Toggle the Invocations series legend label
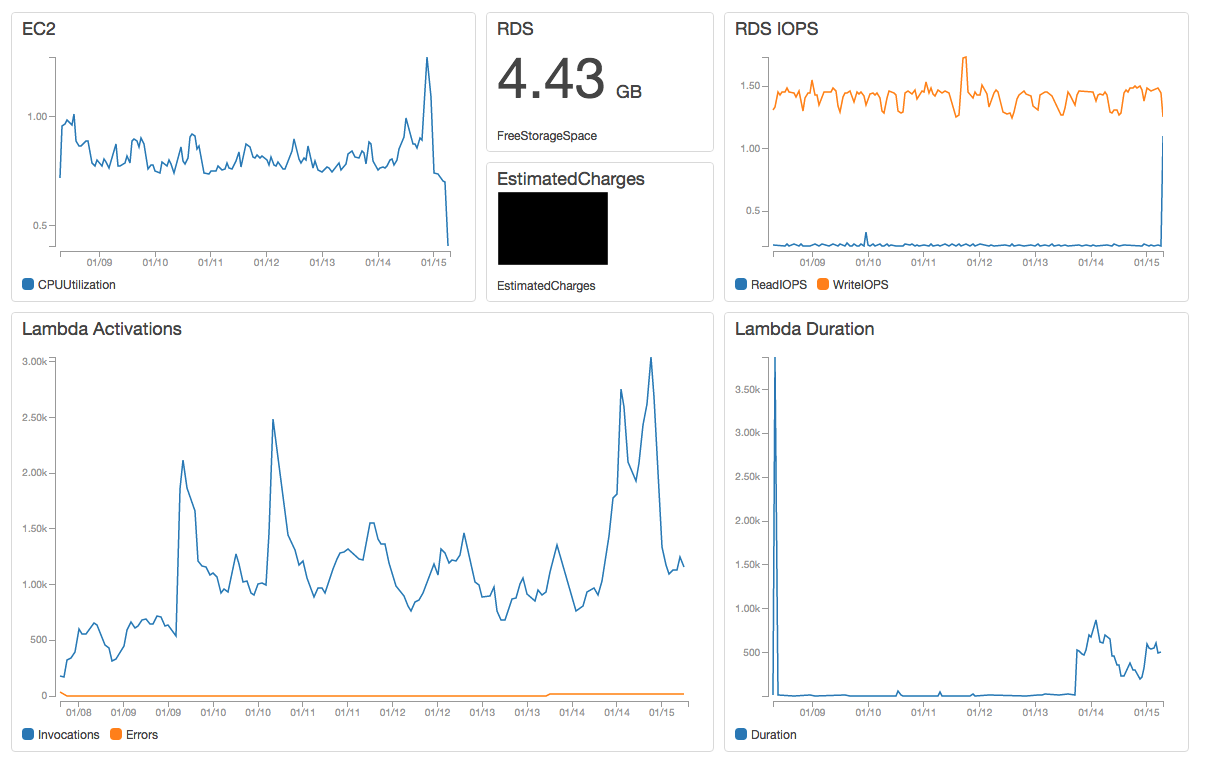This screenshot has height=773, width=1205. click(x=68, y=735)
